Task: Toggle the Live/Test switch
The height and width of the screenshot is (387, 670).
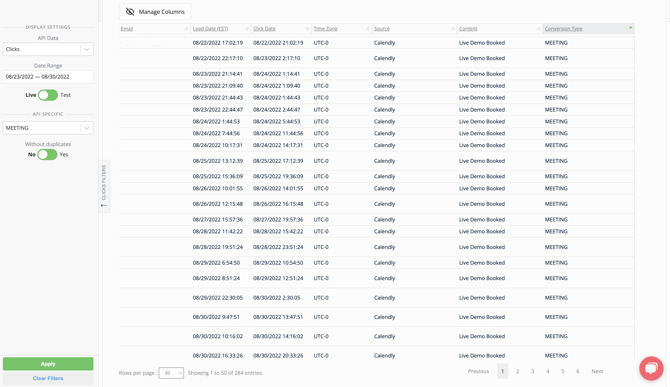Action: [48, 95]
